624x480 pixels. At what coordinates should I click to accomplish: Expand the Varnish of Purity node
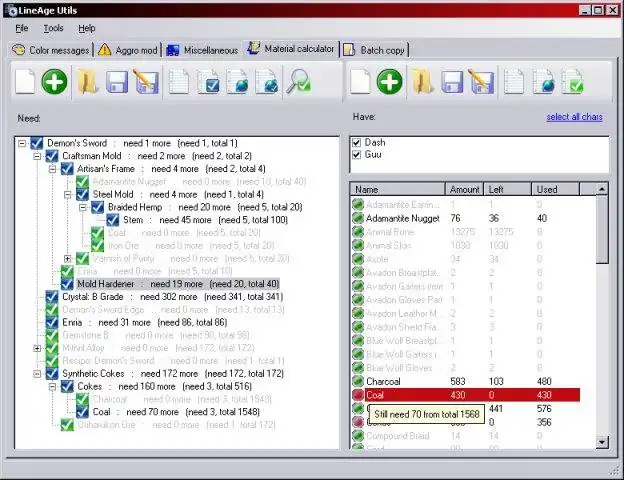tap(68, 259)
